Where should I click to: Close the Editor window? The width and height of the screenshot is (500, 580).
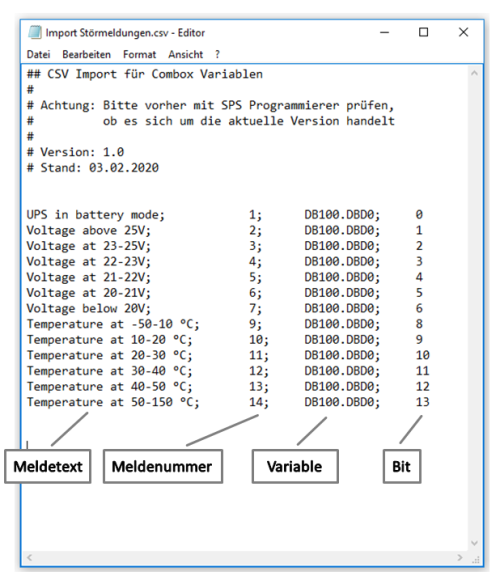(x=463, y=33)
